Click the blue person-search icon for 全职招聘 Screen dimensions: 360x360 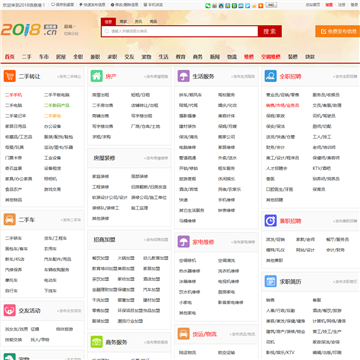click(271, 76)
